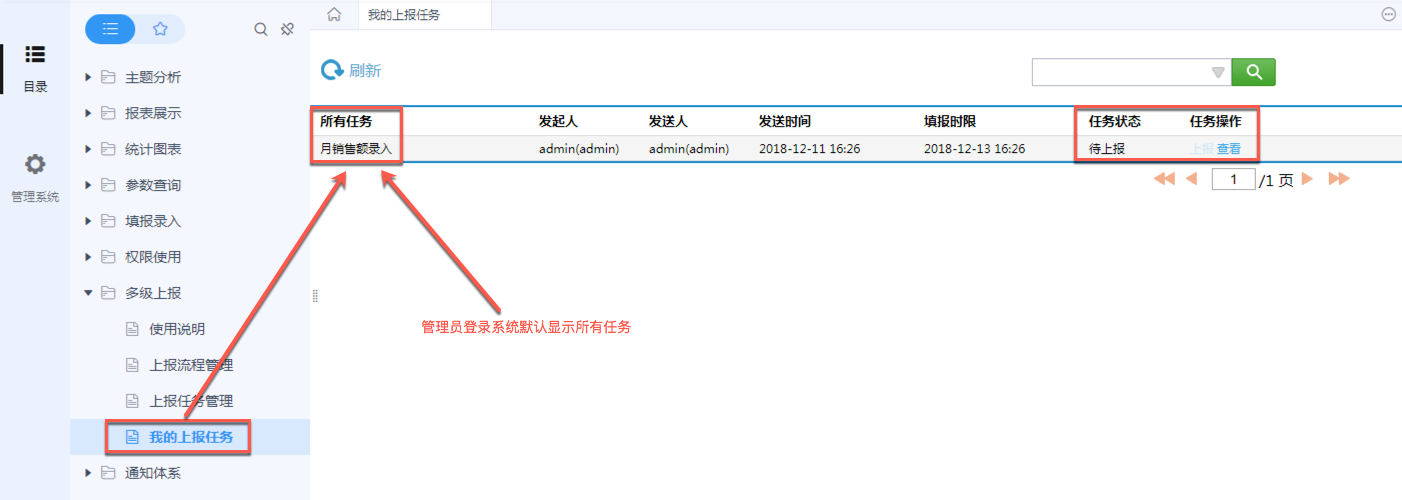This screenshot has width=1402, height=500.
Task: Click the 2018-12-11 16:26 send time cell
Action: (x=809, y=149)
